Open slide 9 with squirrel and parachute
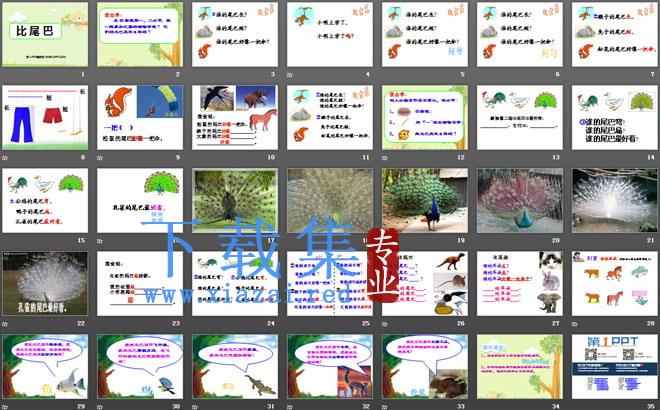 click(140, 117)
